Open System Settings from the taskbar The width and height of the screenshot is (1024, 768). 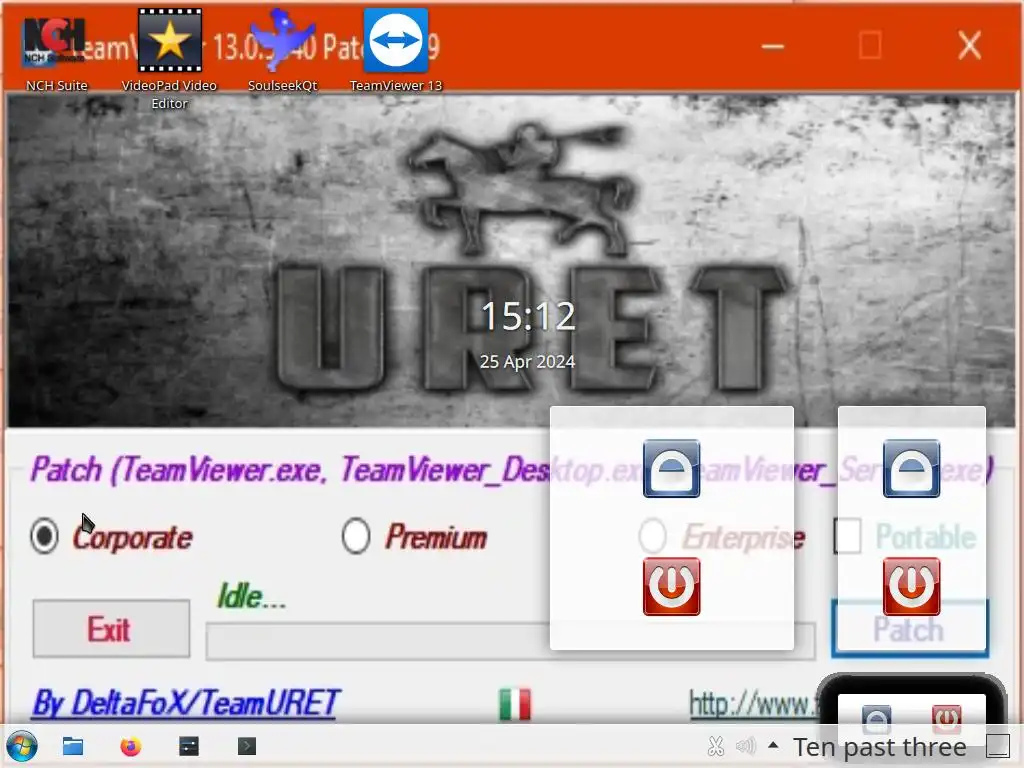point(189,746)
